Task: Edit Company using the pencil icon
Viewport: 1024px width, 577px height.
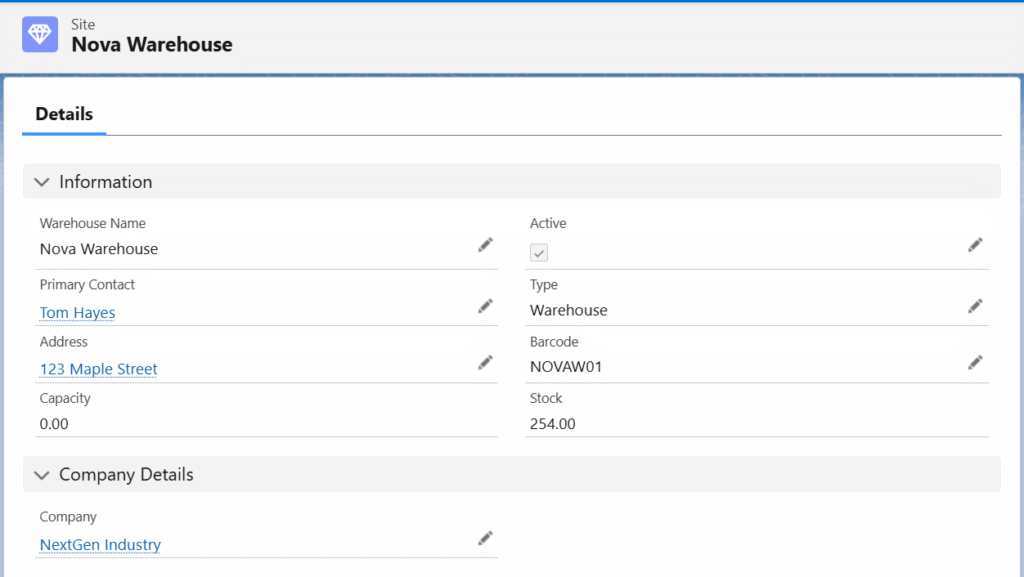Action: pyautogui.click(x=485, y=539)
